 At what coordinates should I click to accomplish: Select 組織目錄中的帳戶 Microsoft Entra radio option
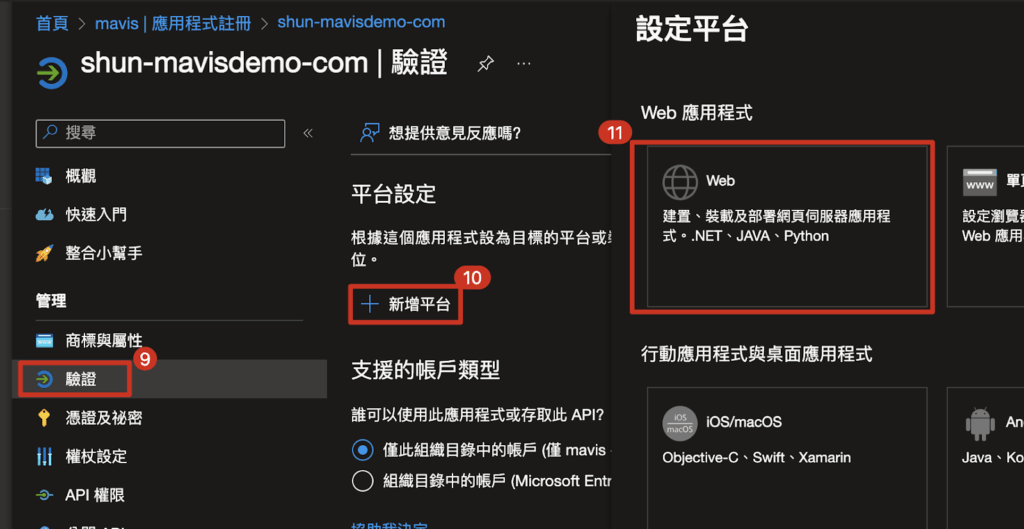point(363,481)
